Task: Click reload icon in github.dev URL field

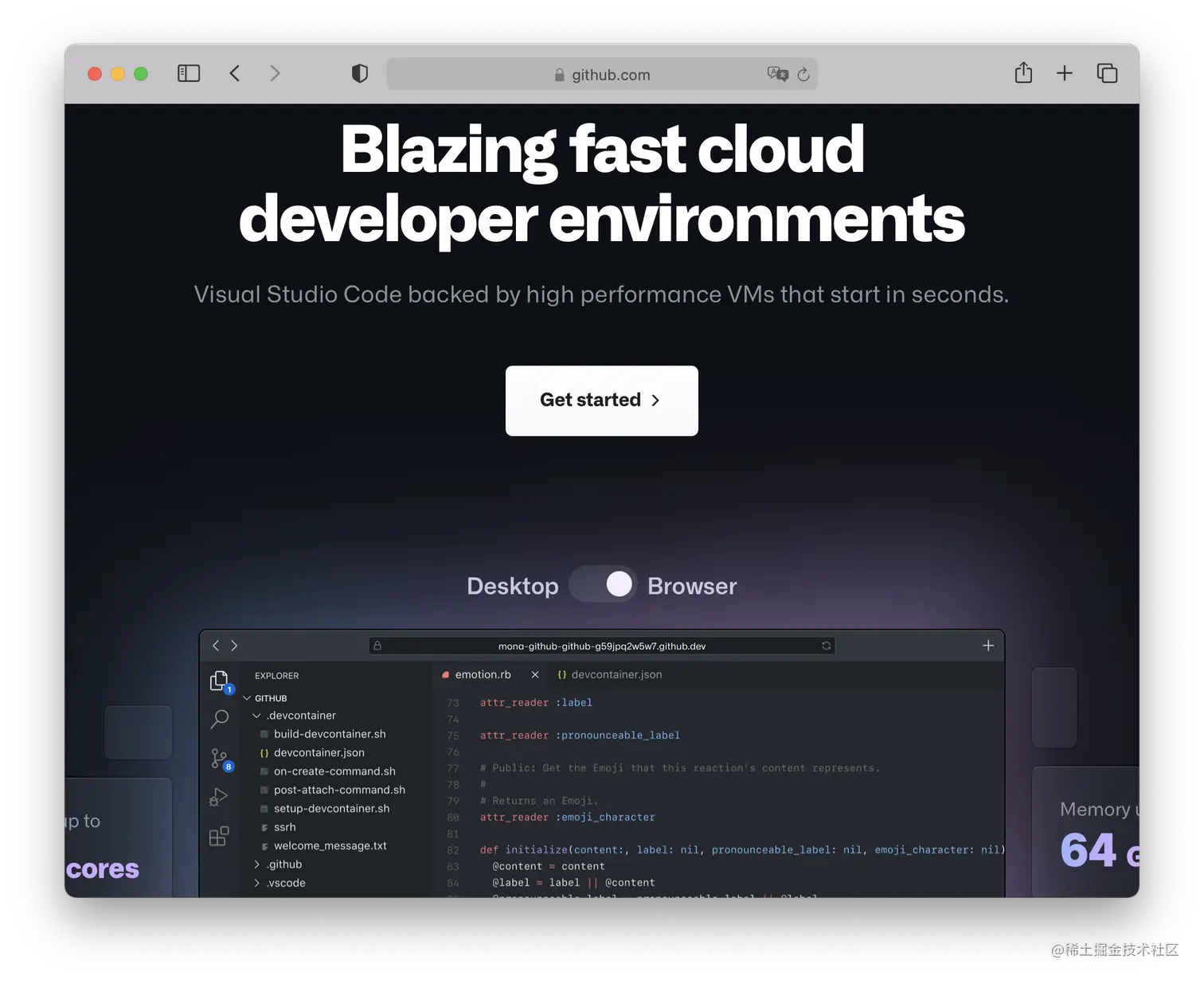Action: (x=827, y=646)
